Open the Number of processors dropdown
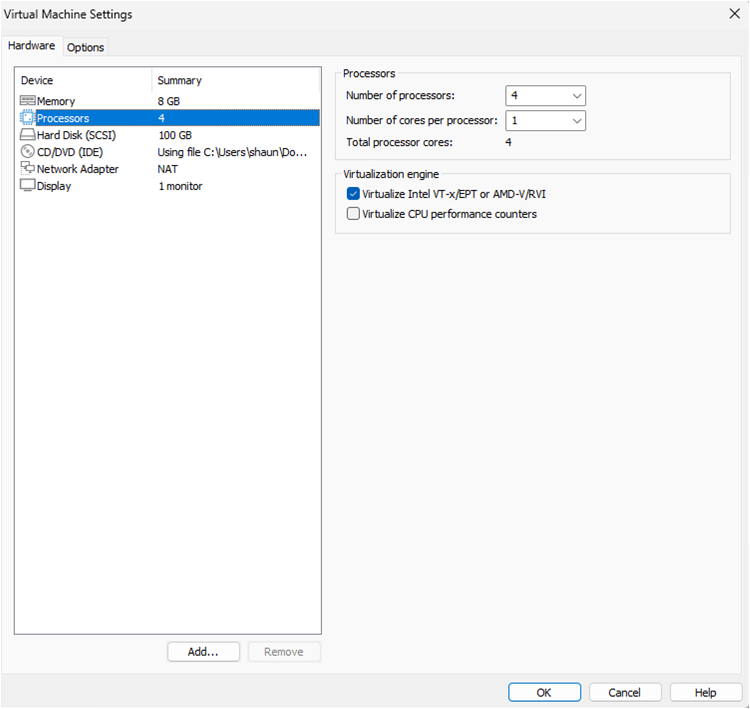Screen dimensions: 750x709 [545, 96]
